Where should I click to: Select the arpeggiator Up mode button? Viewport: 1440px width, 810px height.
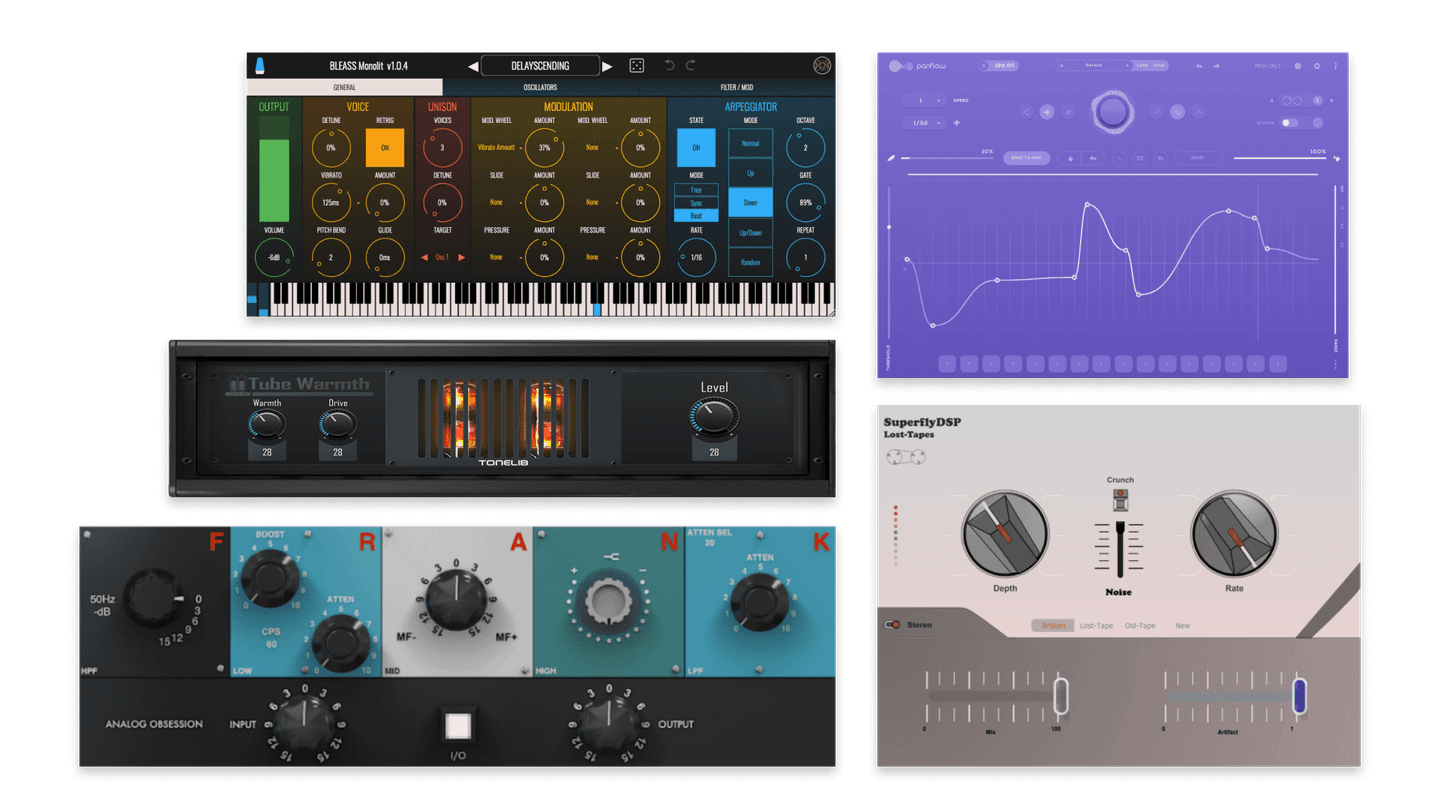click(x=750, y=173)
